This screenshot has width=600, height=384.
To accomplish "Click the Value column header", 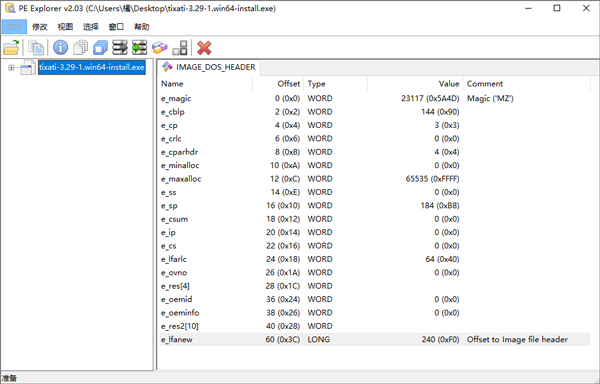I will (415, 84).
